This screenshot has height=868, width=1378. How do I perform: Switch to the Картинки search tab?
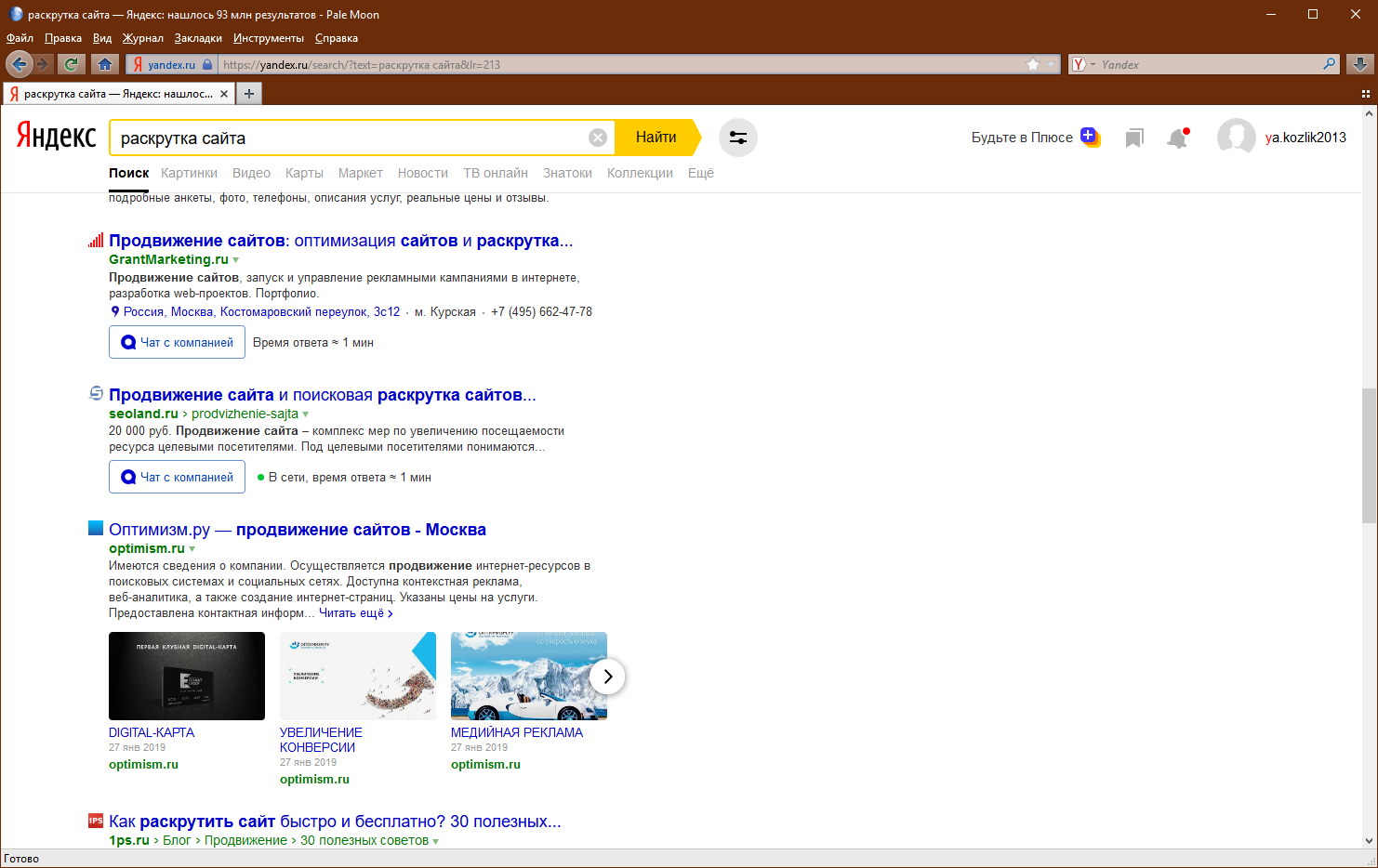(189, 173)
